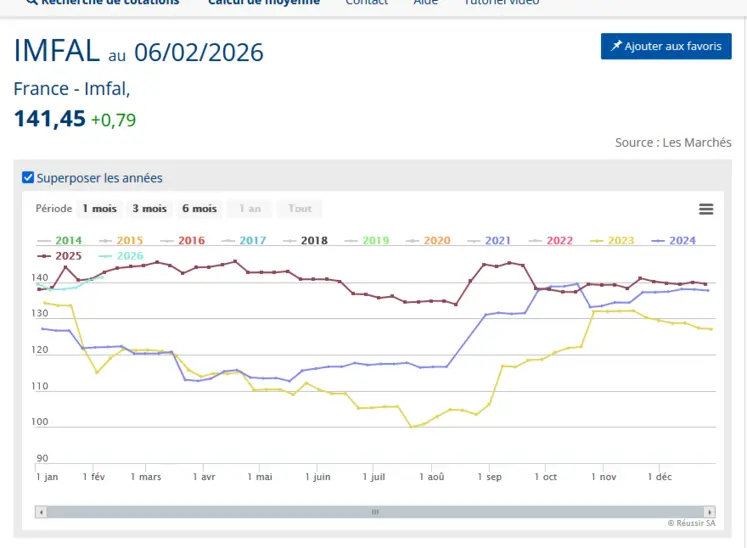Go to the Contact page link
Screen dimensions: 747x548
tap(366, 3)
